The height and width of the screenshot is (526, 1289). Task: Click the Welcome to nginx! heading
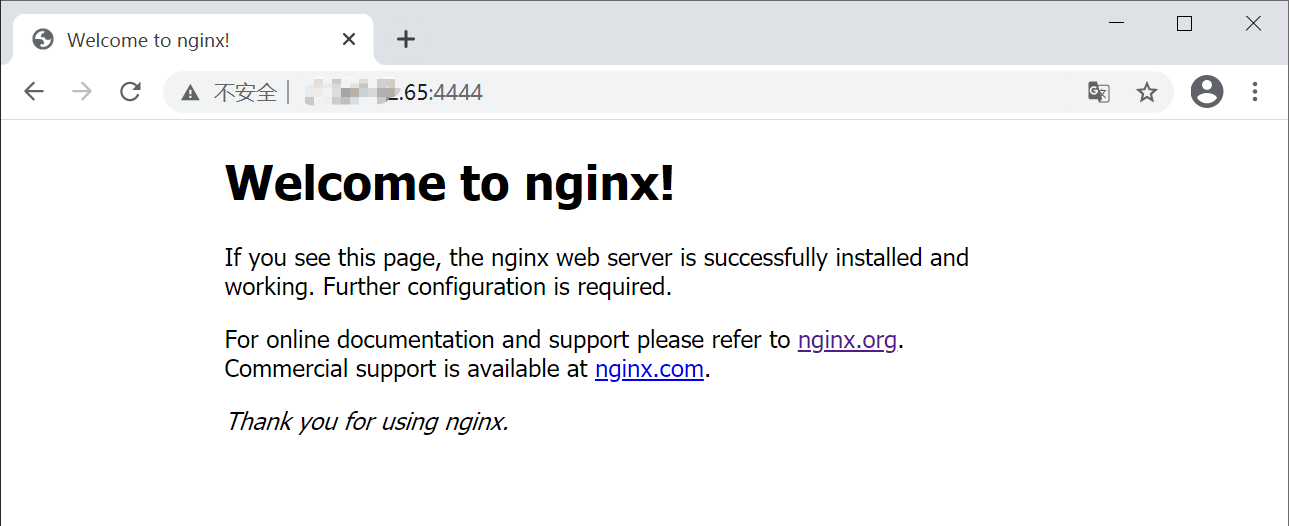pos(450,183)
